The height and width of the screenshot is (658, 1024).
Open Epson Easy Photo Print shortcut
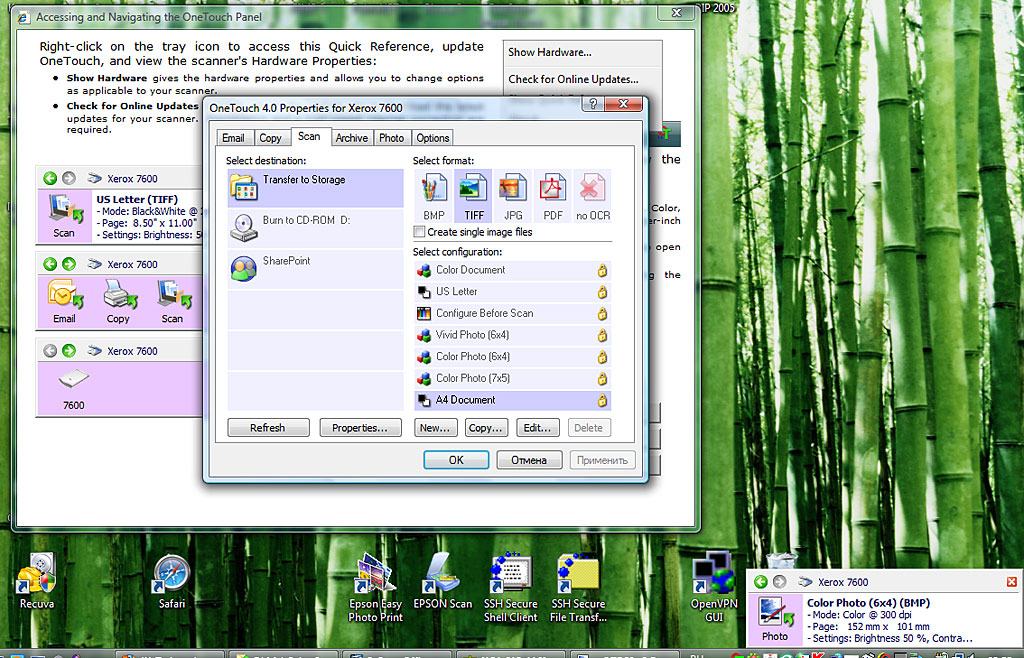tap(376, 588)
